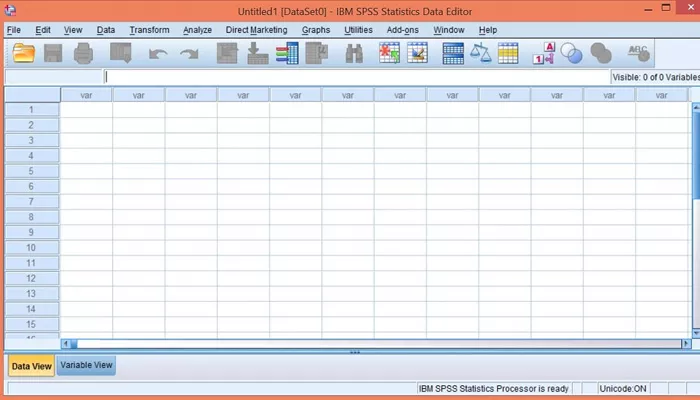Select row header 11
The image size is (700, 400).
32,263
